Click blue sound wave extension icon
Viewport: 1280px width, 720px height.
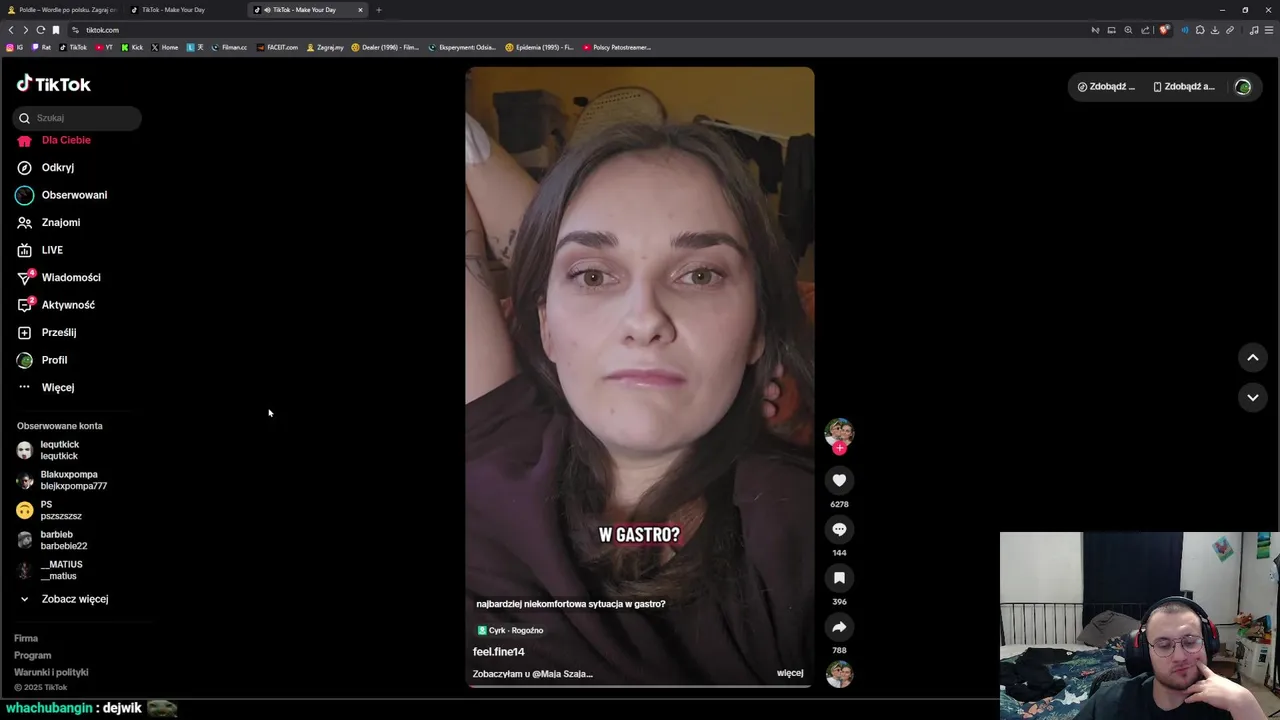(1185, 30)
